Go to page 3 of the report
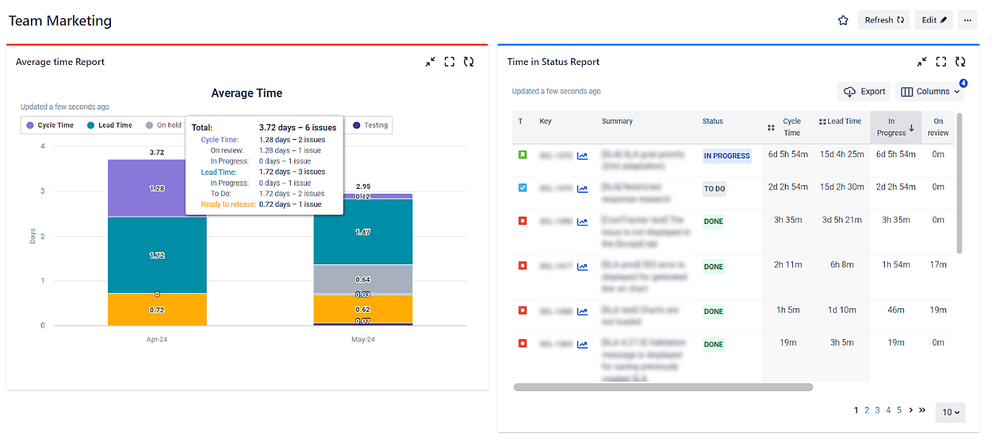The height and width of the screenshot is (448, 998). (877, 410)
